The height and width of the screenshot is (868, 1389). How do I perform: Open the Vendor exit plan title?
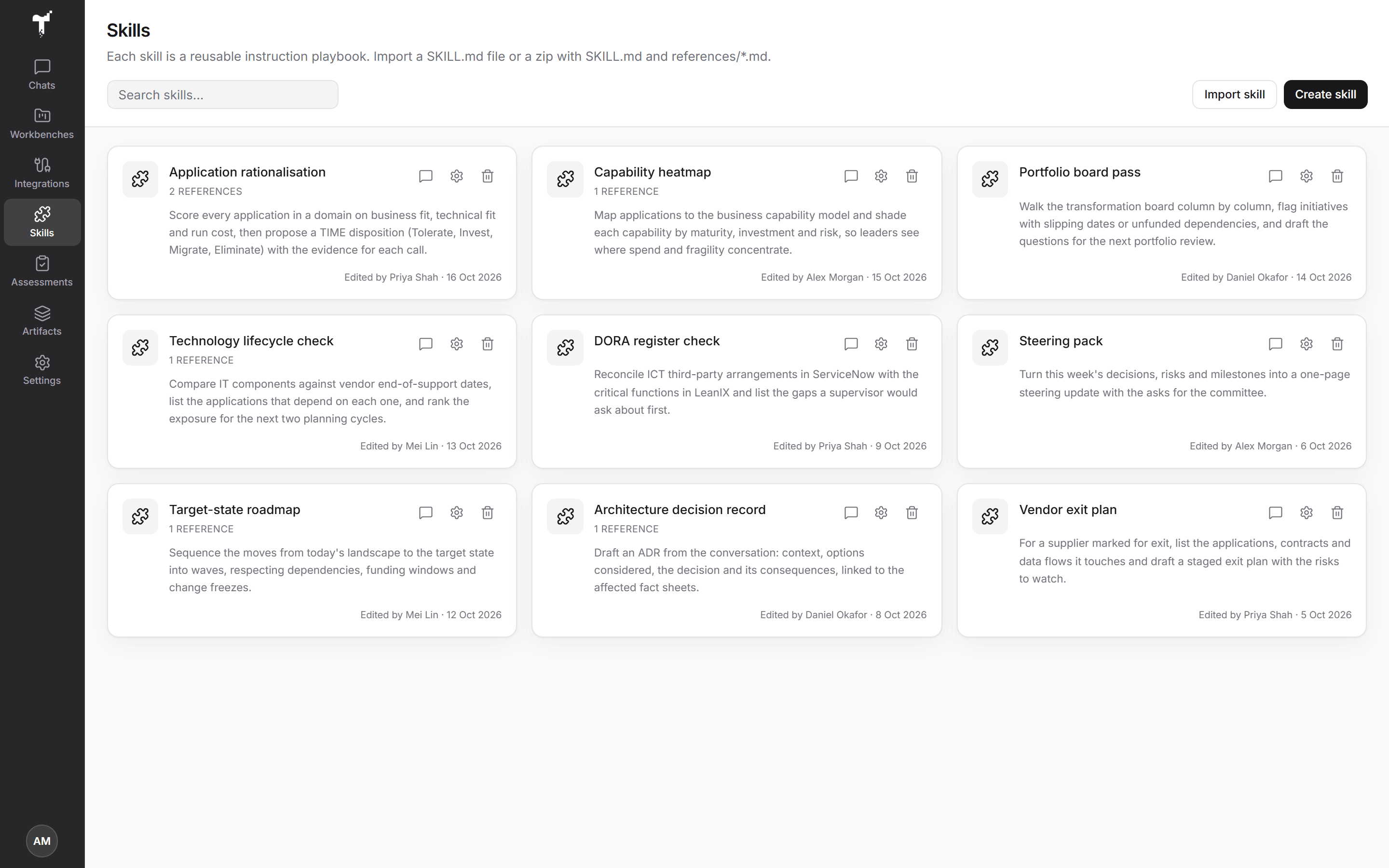coord(1068,510)
